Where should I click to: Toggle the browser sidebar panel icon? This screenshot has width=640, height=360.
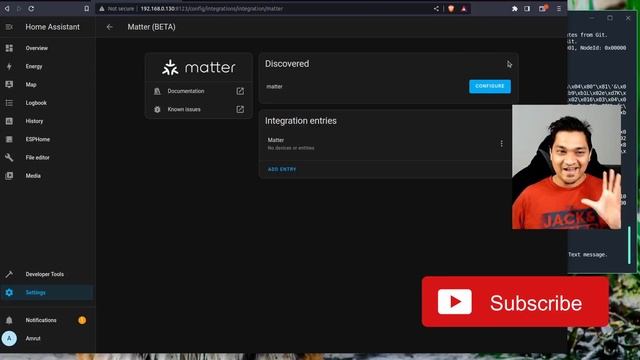pos(527,9)
